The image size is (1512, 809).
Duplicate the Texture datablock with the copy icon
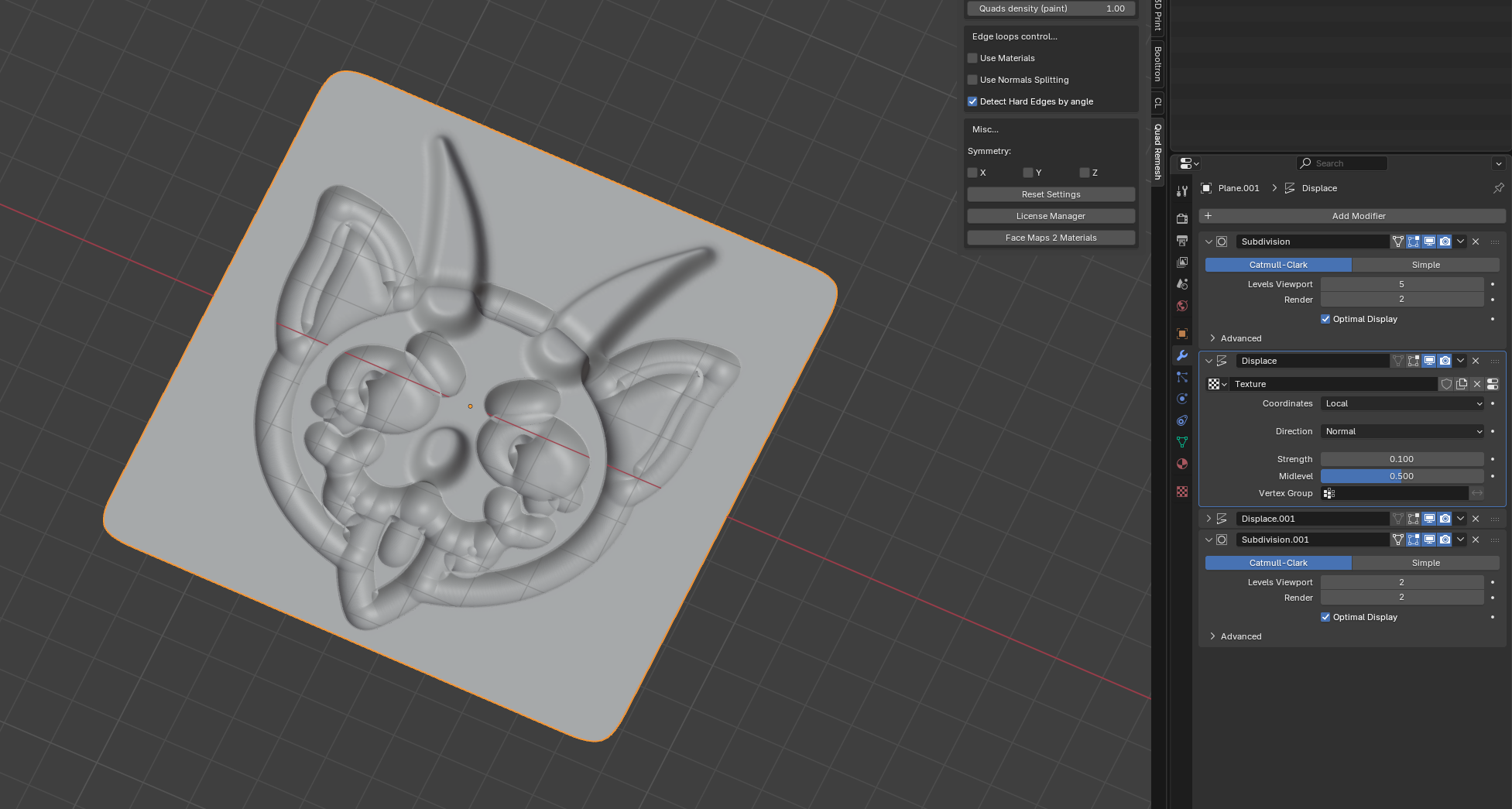tap(1462, 384)
